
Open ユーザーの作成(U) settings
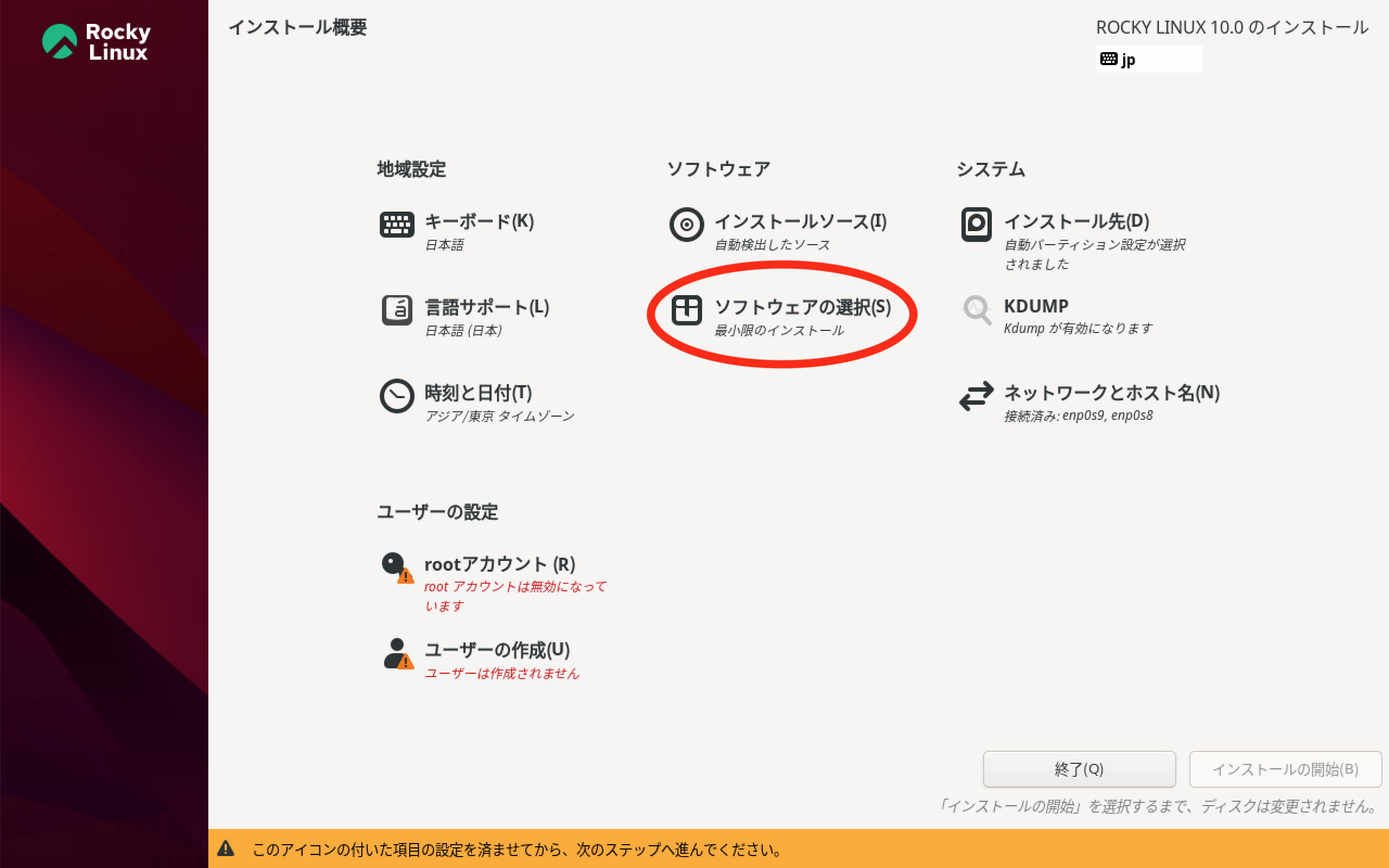(x=497, y=650)
